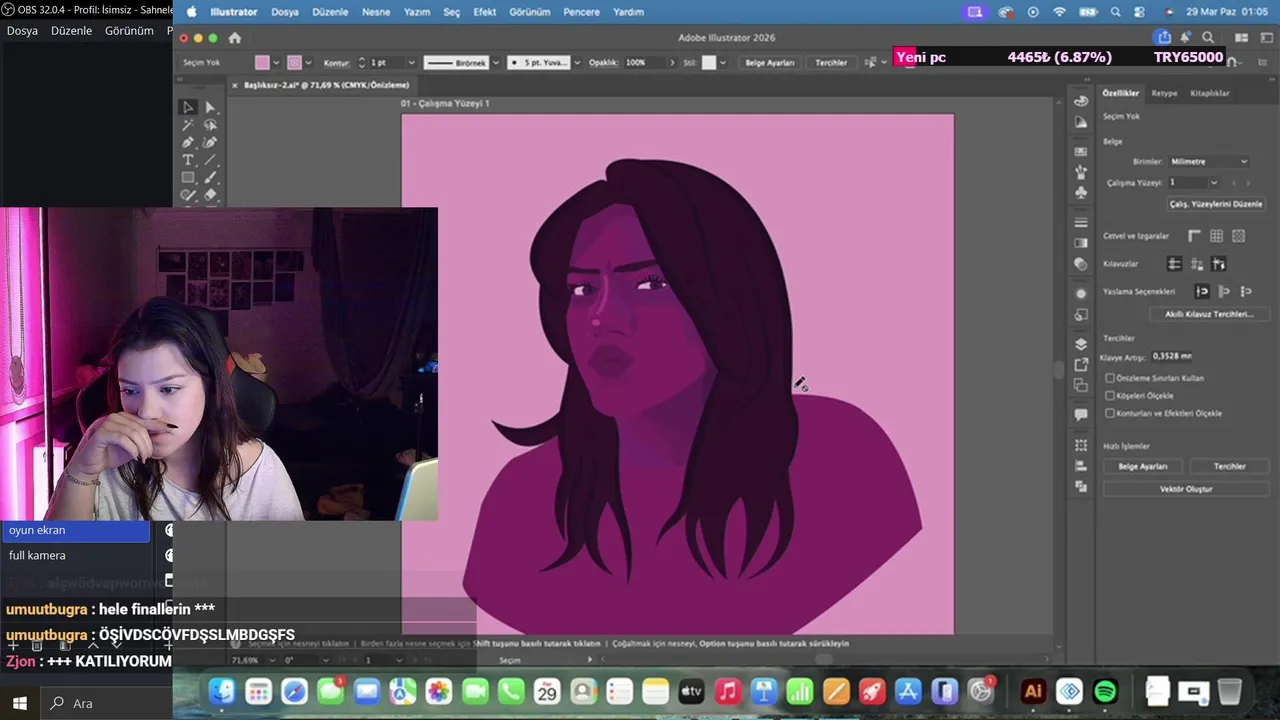Image resolution: width=1280 pixels, height=720 pixels.
Task: Select the Paintbrush tool
Action: [210, 178]
